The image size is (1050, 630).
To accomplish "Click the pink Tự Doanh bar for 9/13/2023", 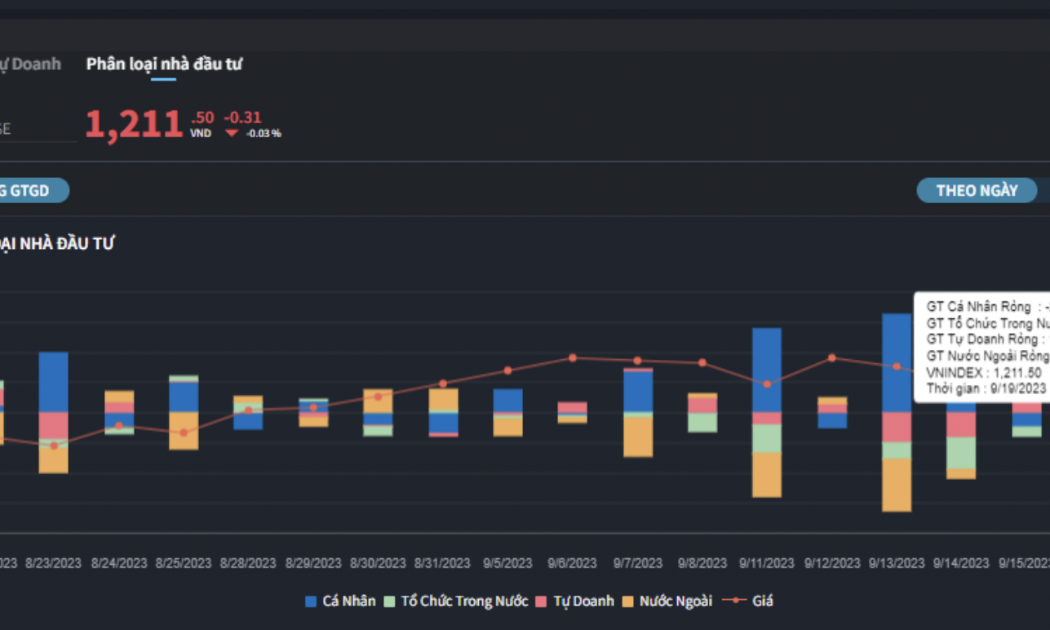I will [x=897, y=427].
